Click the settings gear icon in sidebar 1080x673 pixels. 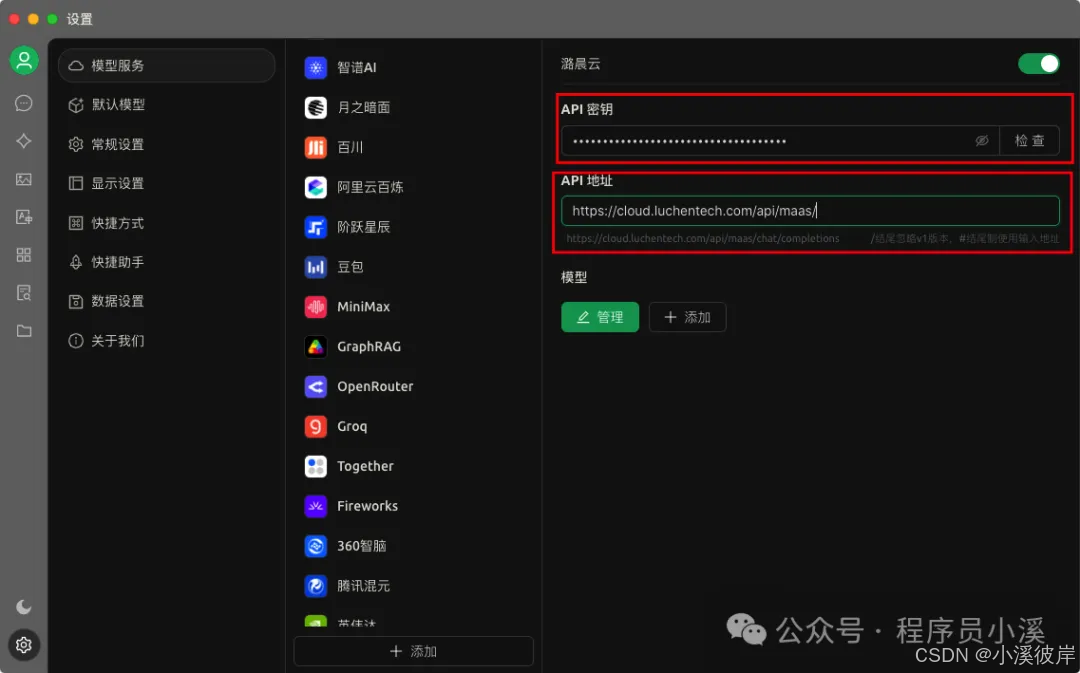tap(23, 645)
